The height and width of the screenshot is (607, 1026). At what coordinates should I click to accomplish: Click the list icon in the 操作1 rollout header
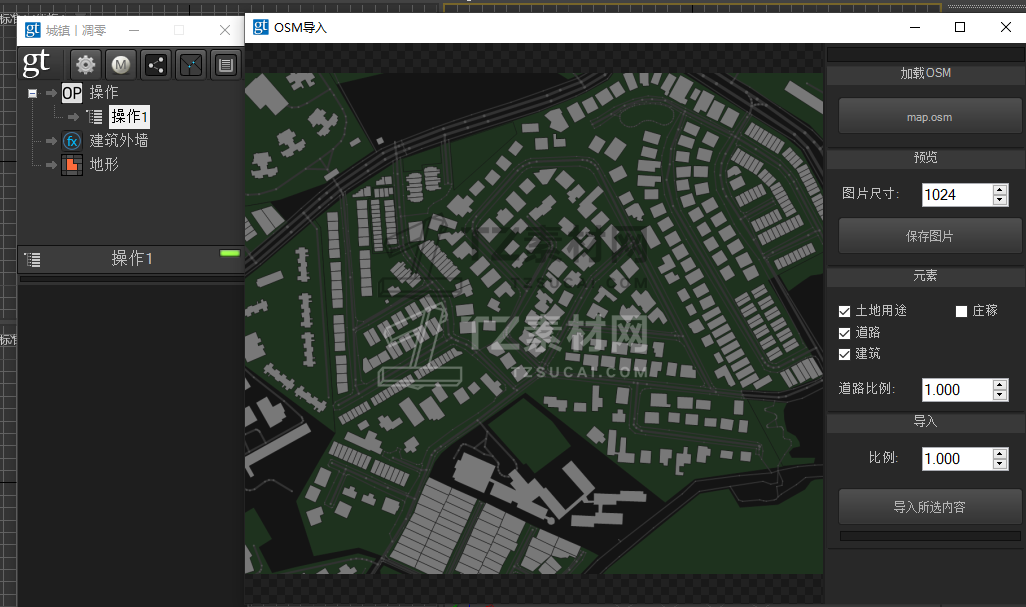33,260
